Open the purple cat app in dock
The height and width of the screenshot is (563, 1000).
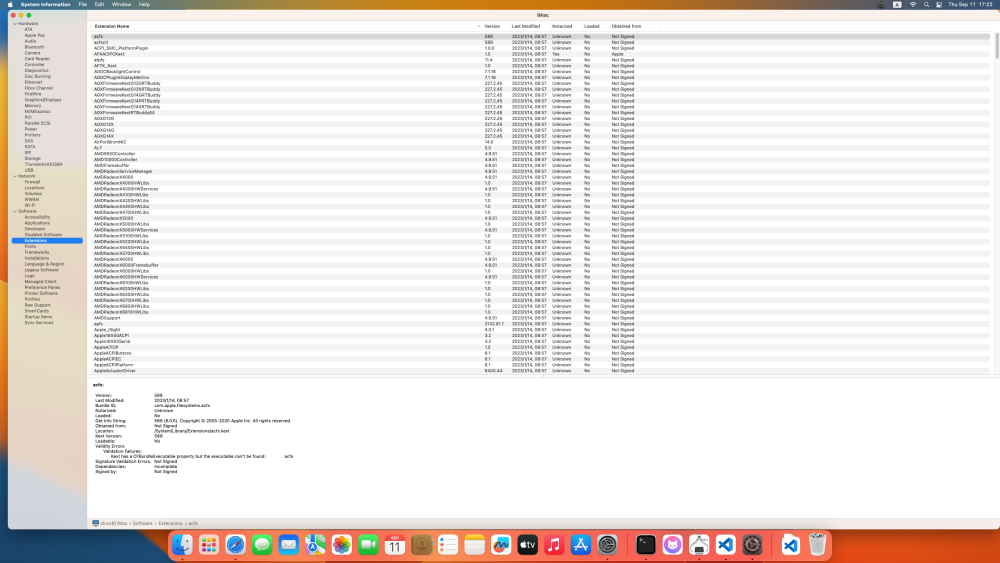tap(672, 545)
